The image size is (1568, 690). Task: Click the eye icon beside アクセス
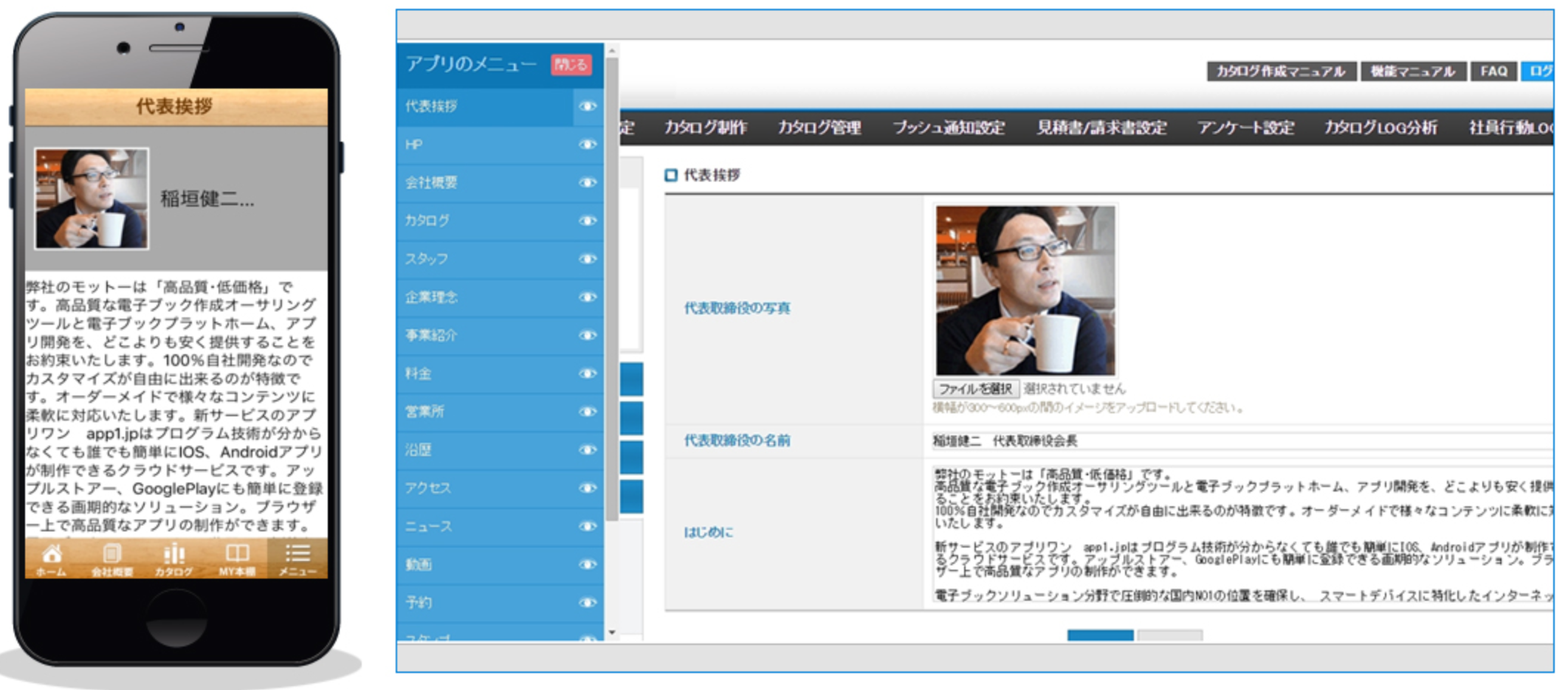[x=588, y=488]
